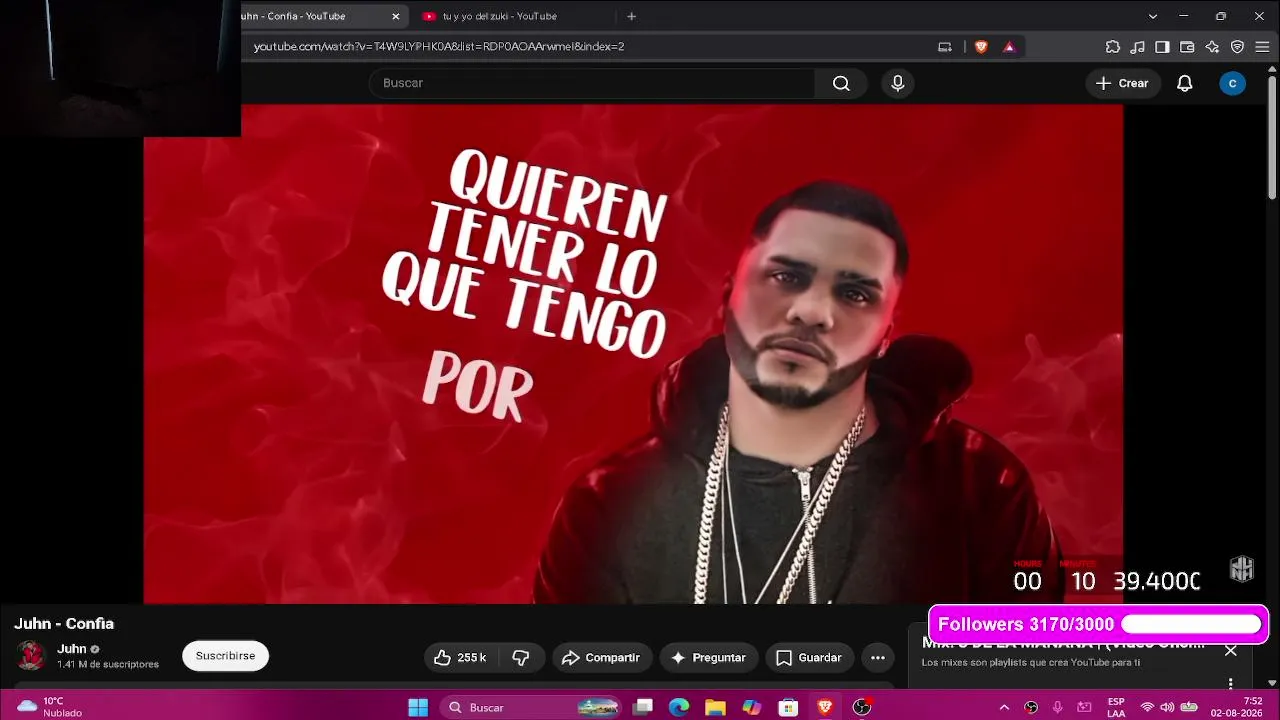Open Task View on the taskbar
Image resolution: width=1280 pixels, height=720 pixels.
[x=643, y=707]
